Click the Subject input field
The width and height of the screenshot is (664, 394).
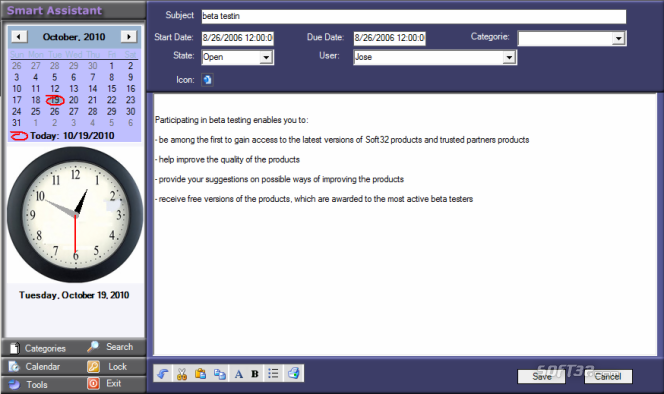pyautogui.click(x=413, y=16)
